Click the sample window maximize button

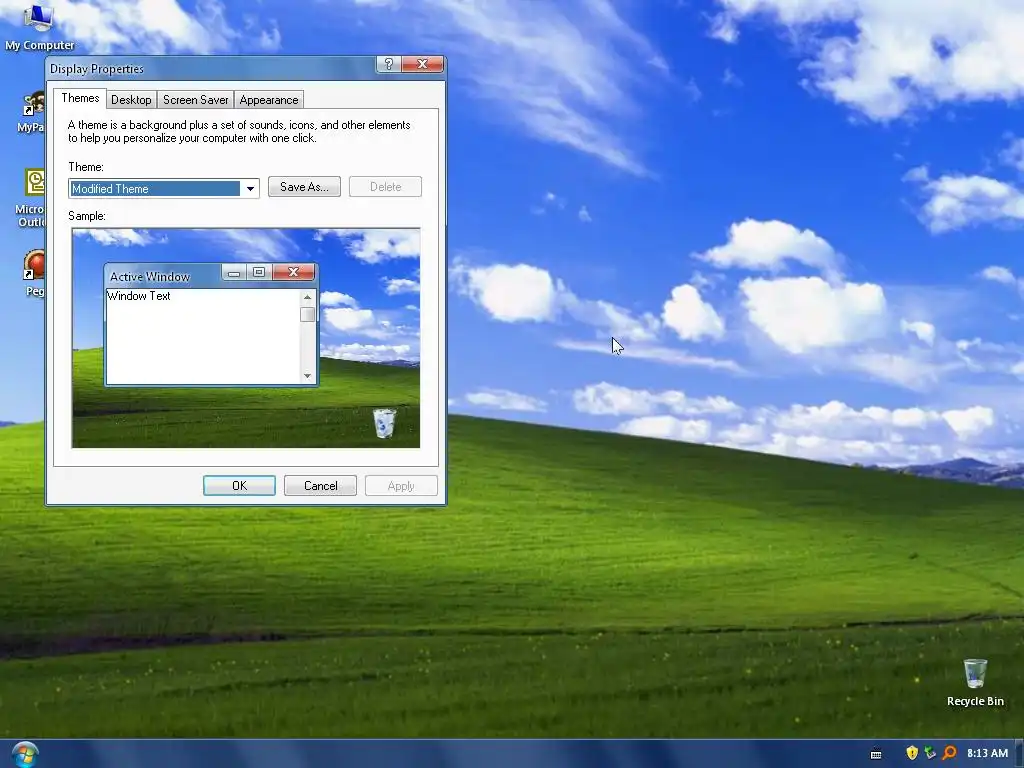coord(259,272)
